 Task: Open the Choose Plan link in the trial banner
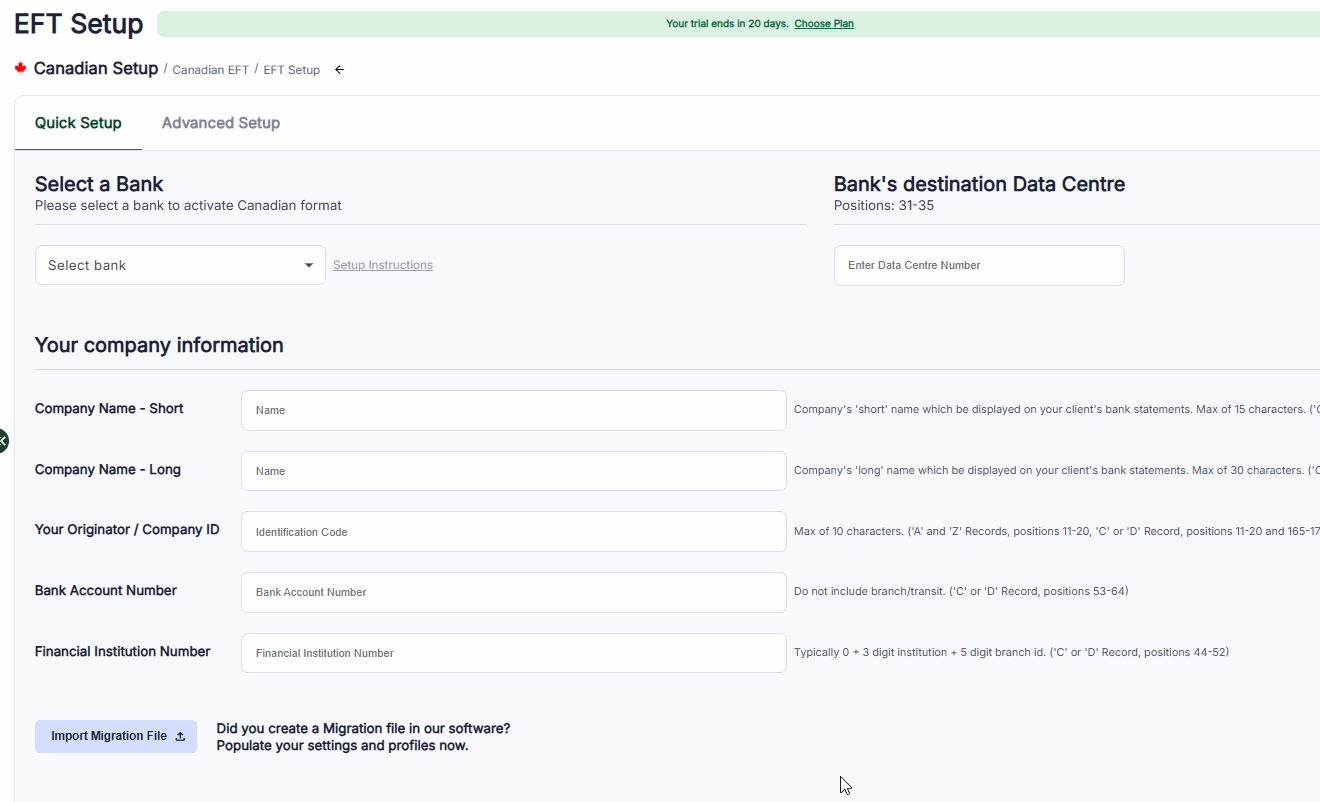[x=823, y=24]
